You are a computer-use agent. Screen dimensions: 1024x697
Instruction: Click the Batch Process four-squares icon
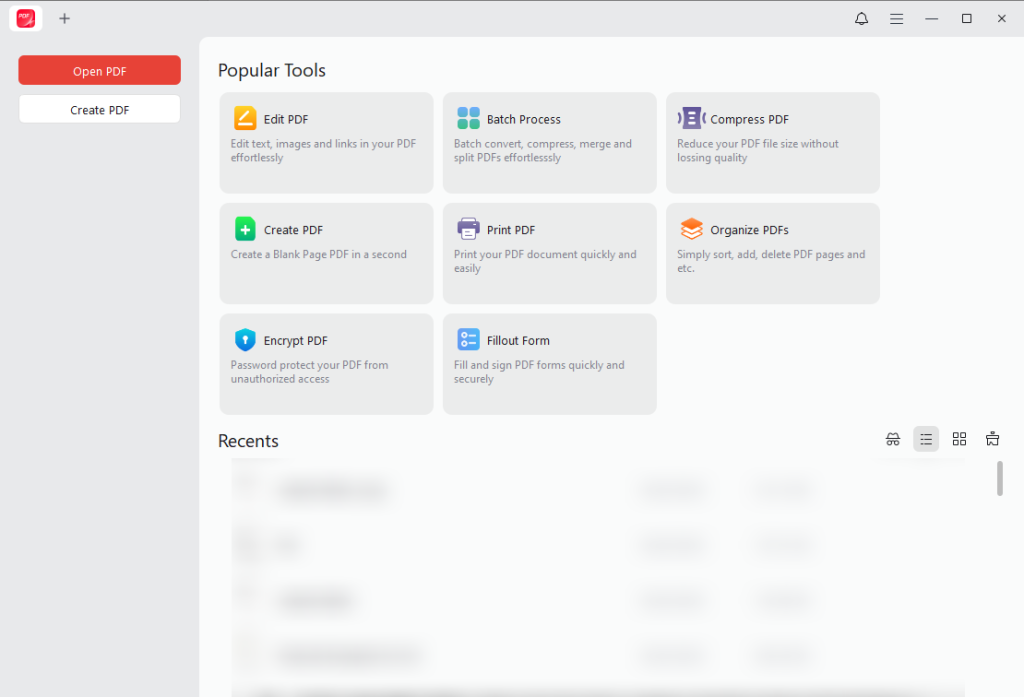click(x=468, y=118)
